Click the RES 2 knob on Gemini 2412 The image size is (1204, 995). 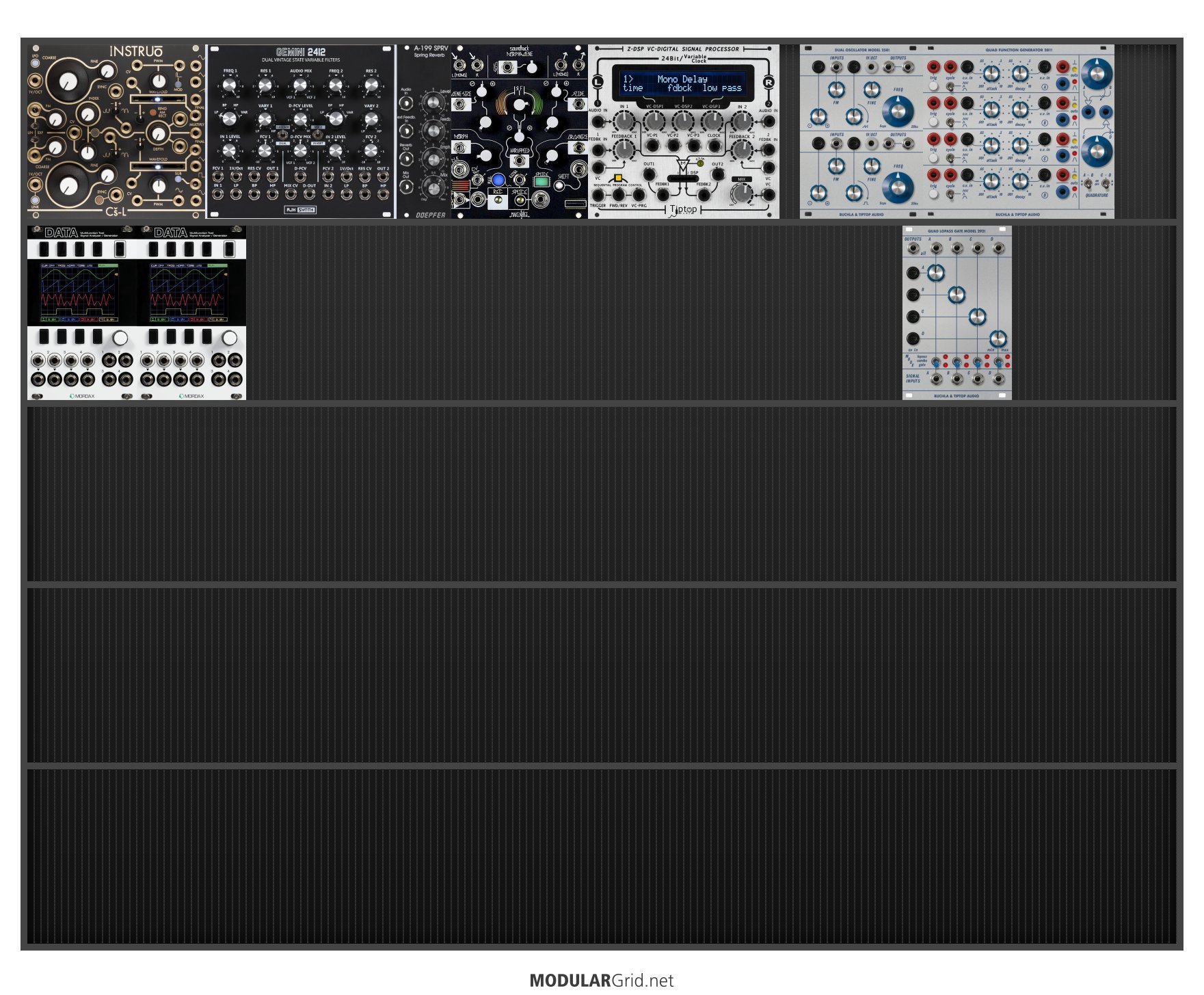coord(371,85)
